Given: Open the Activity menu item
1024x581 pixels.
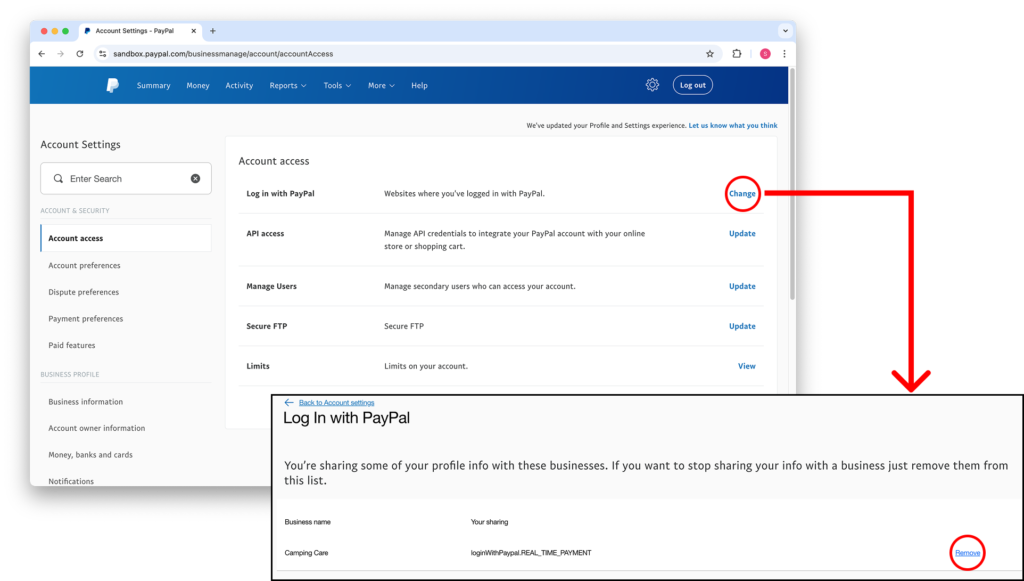Looking at the screenshot, I should [239, 86].
